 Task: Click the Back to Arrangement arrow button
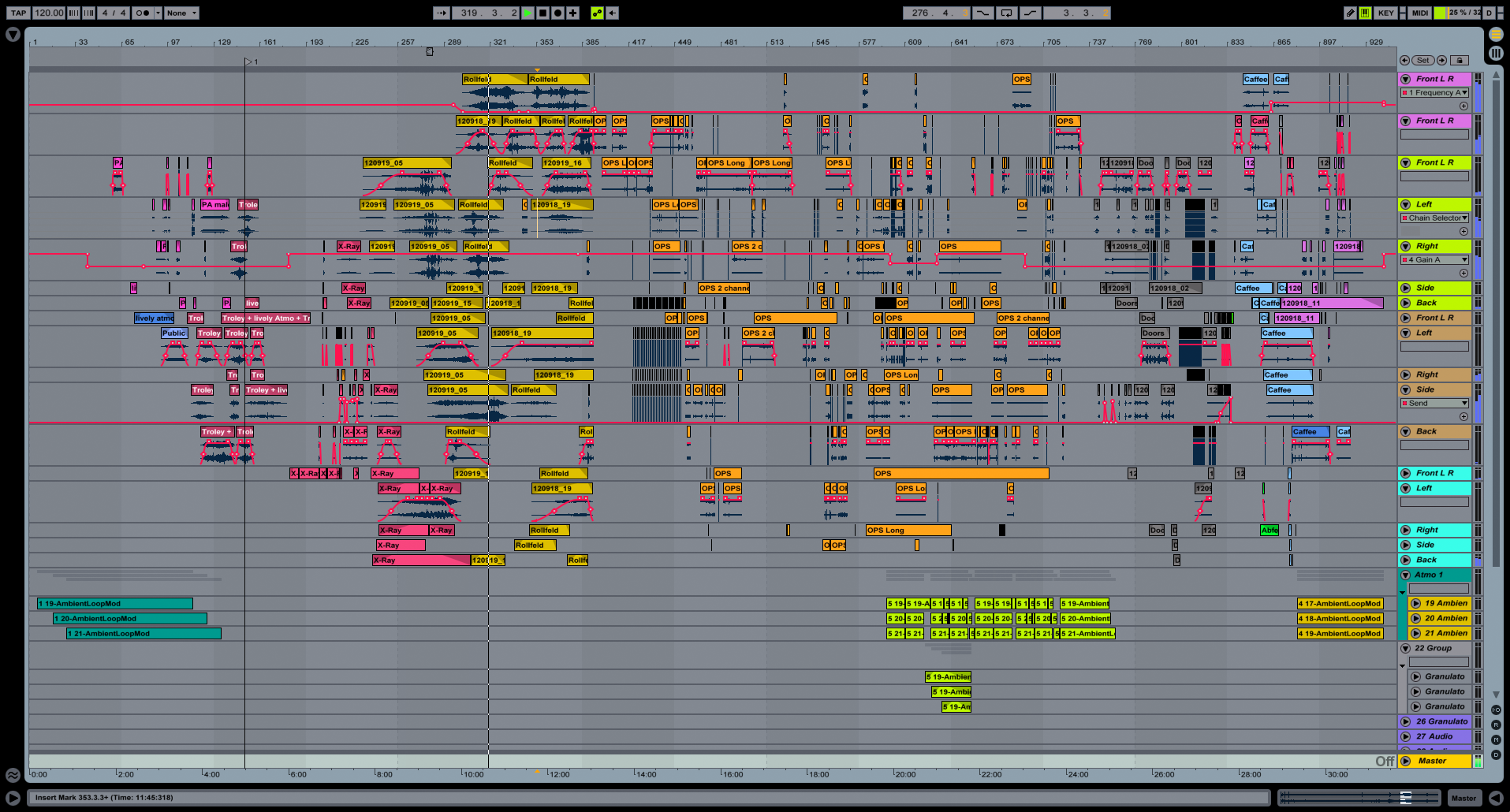tap(613, 13)
